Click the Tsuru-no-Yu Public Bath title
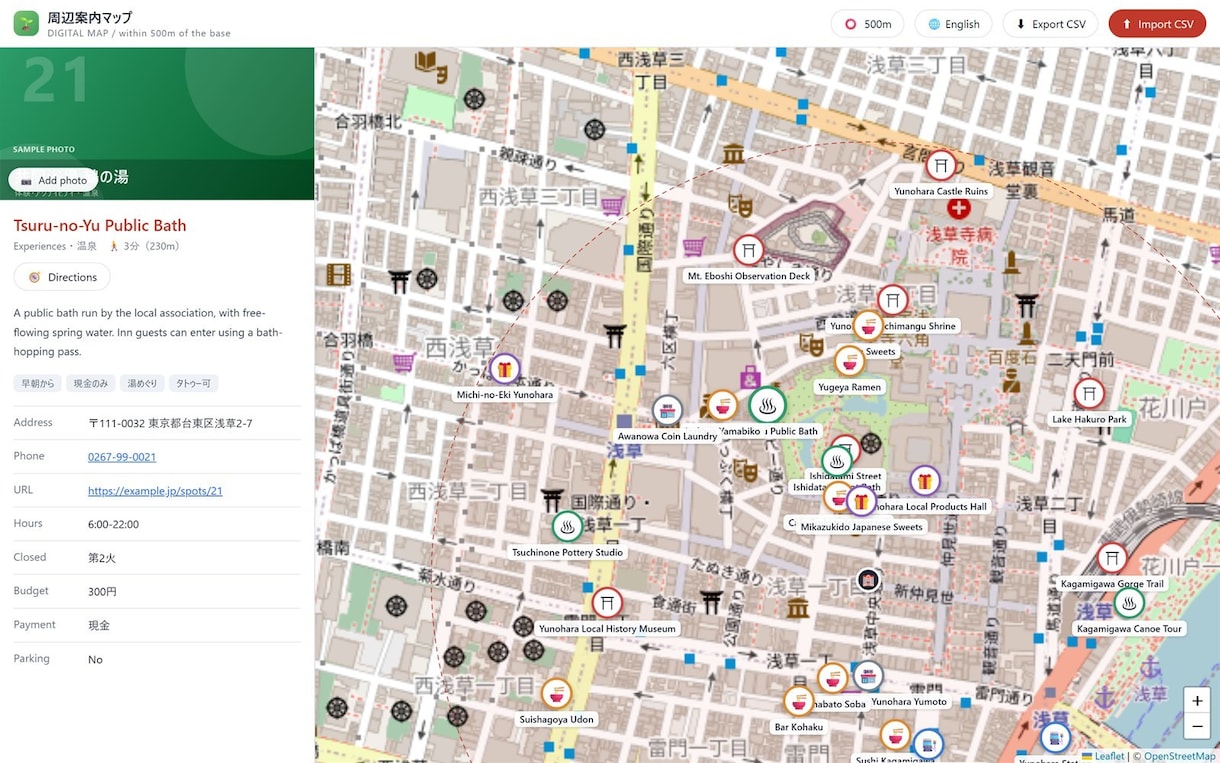The image size is (1220, 763). (100, 225)
